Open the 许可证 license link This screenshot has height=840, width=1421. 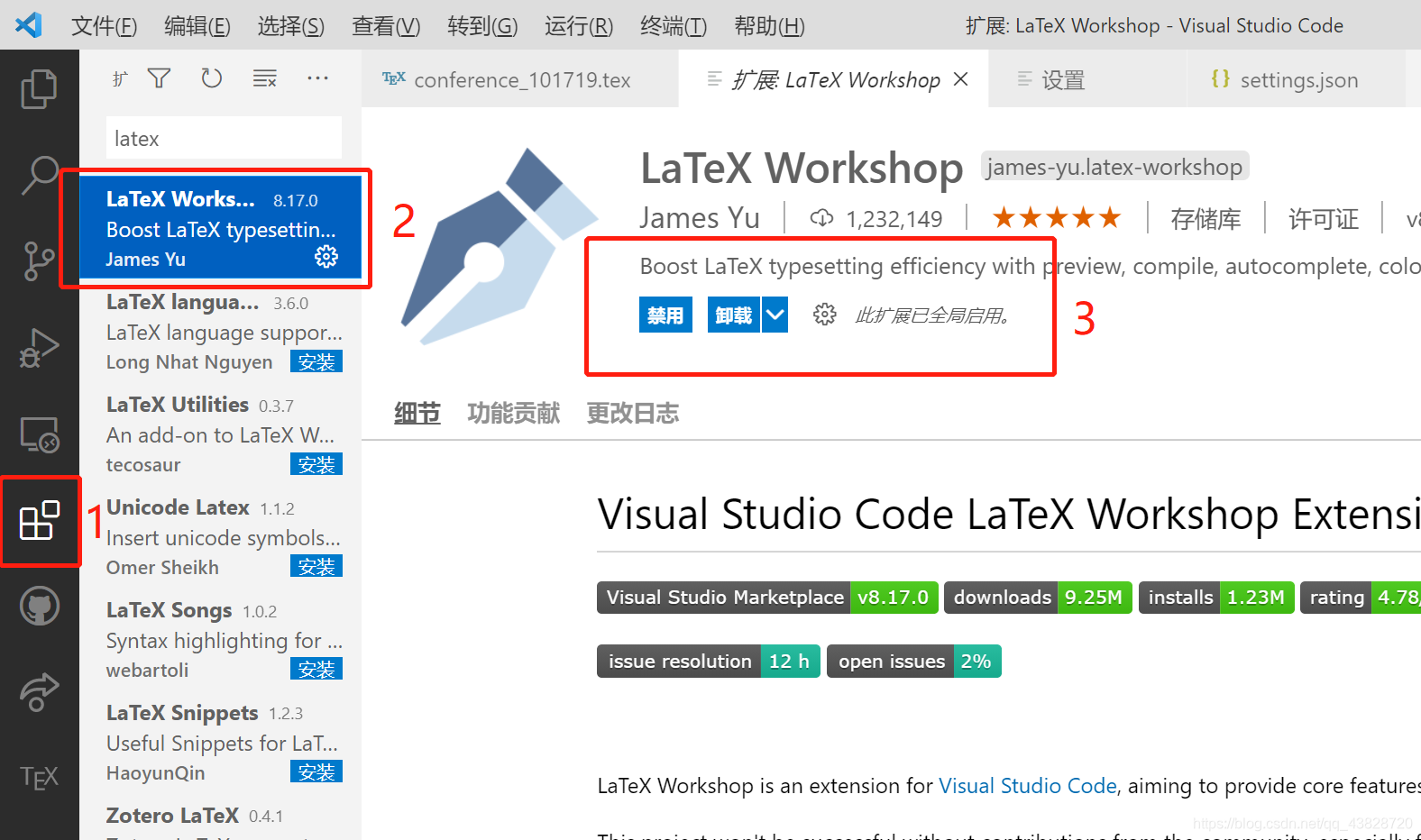(1323, 218)
